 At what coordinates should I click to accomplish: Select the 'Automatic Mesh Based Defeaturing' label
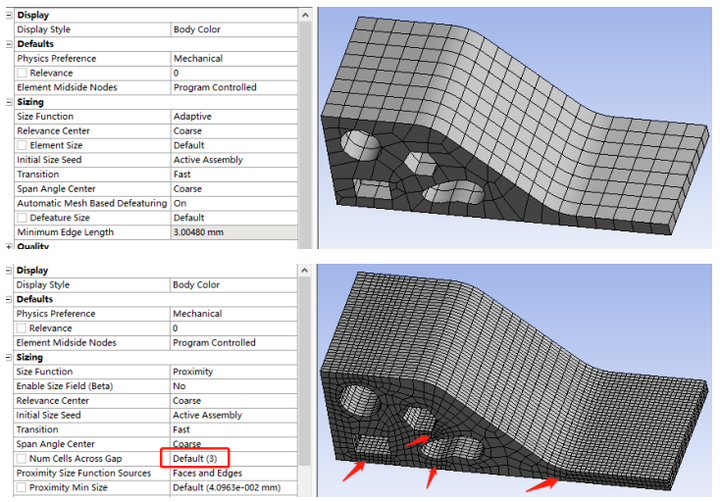coord(92,203)
